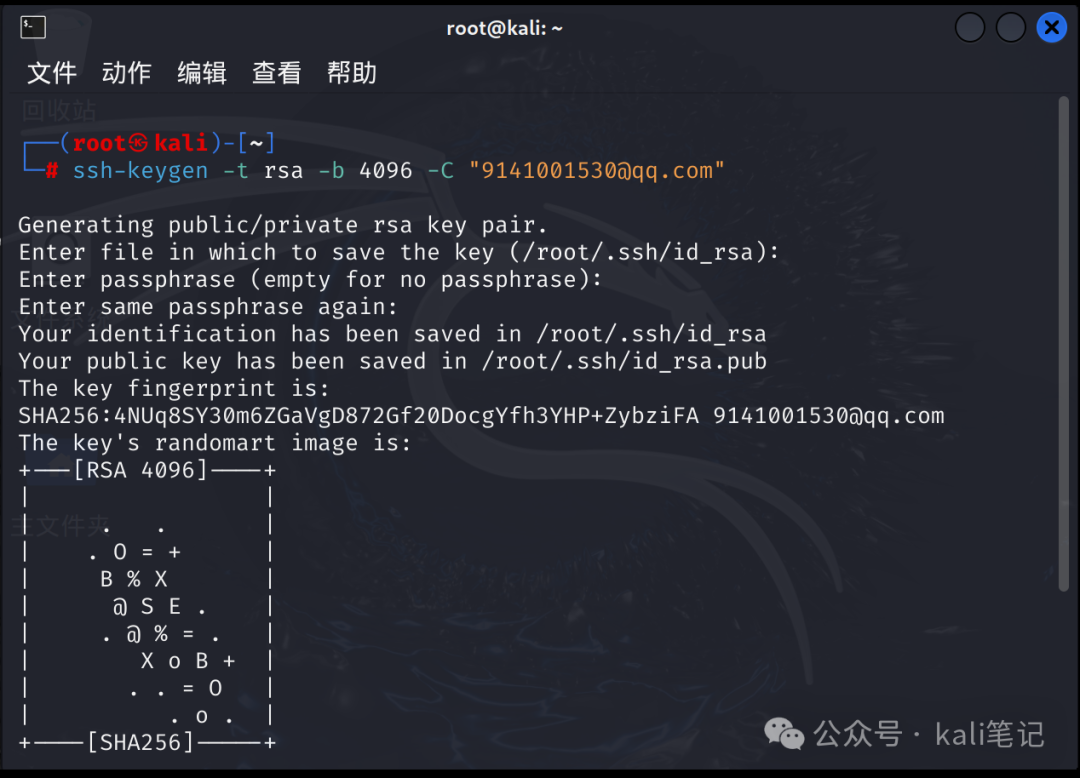Open the 查看 menu
Image resolution: width=1080 pixels, height=778 pixels.
click(x=277, y=73)
